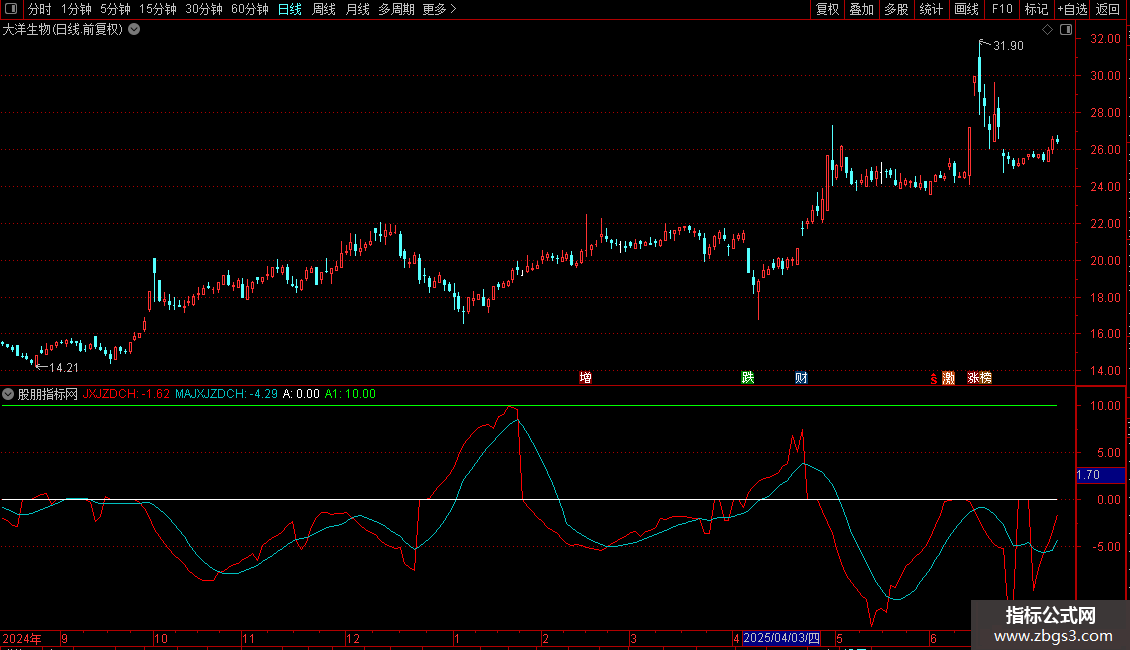Click the 标记 mark button
1130x650 pixels.
coord(1036,9)
